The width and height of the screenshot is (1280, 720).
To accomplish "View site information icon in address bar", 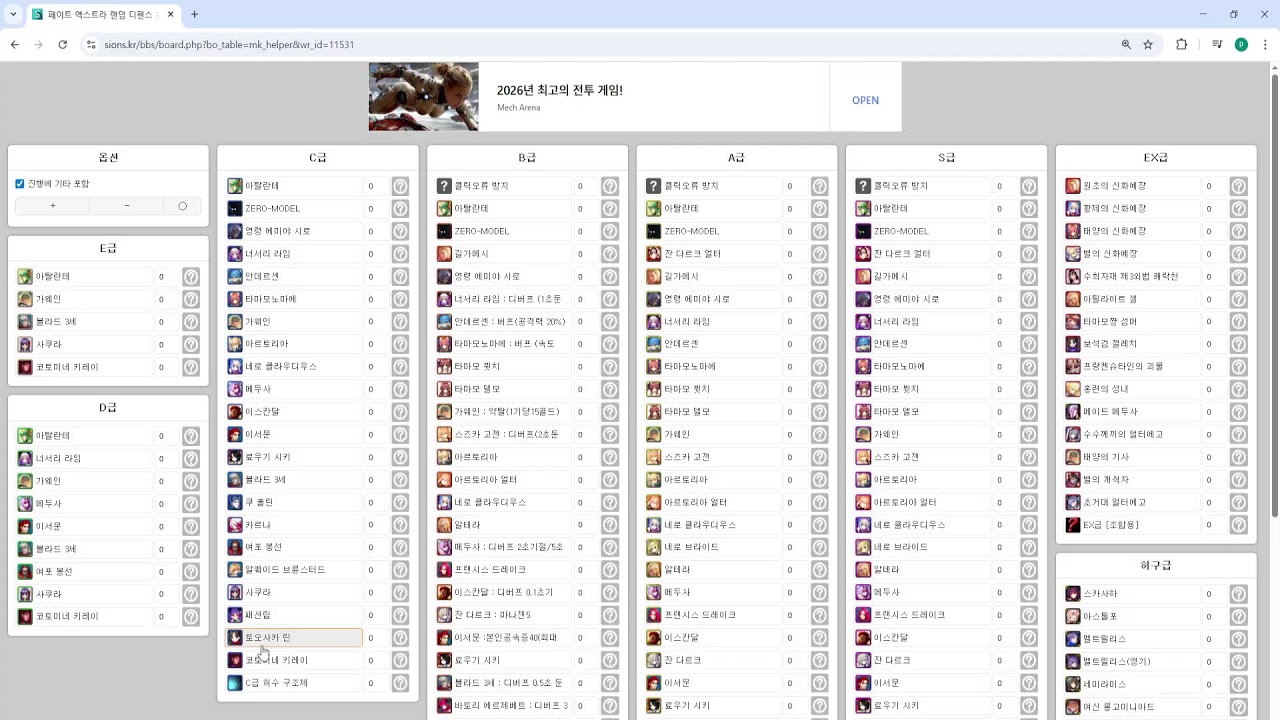I will 91,44.
